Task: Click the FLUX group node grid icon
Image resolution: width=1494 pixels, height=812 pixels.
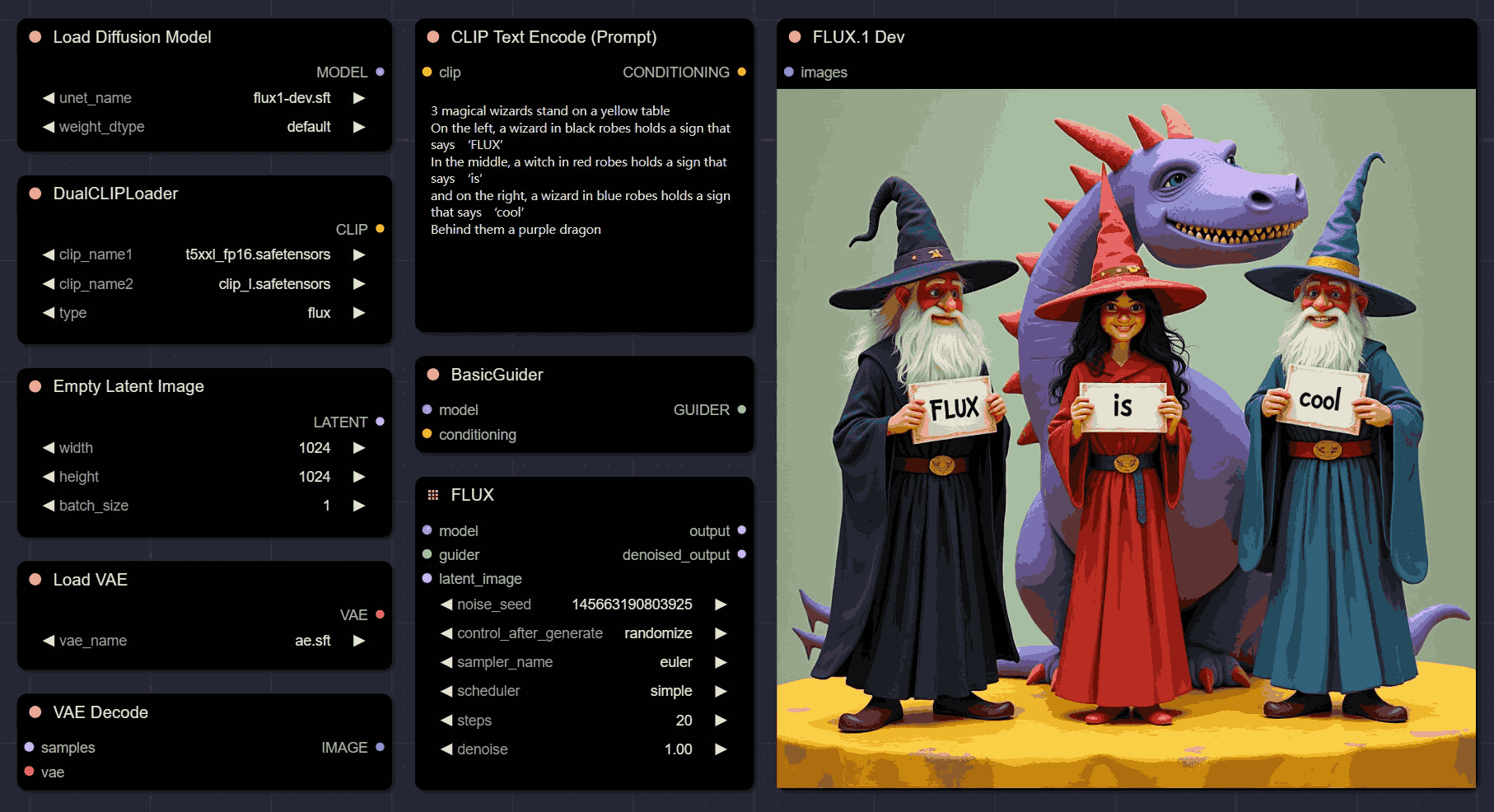Action: point(433,495)
